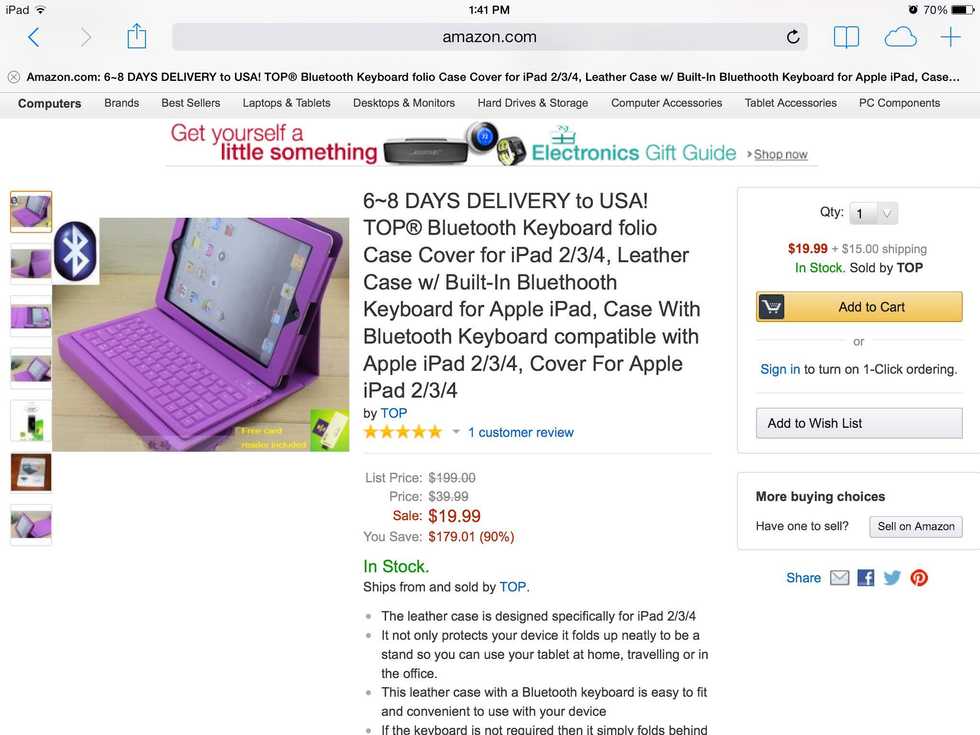Screen dimensions: 980x735
Task: Expand star rating breakdown arrow
Action: click(456, 432)
